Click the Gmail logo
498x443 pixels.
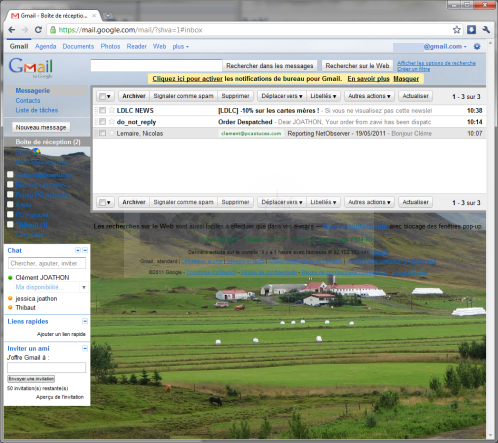[x=31, y=68]
